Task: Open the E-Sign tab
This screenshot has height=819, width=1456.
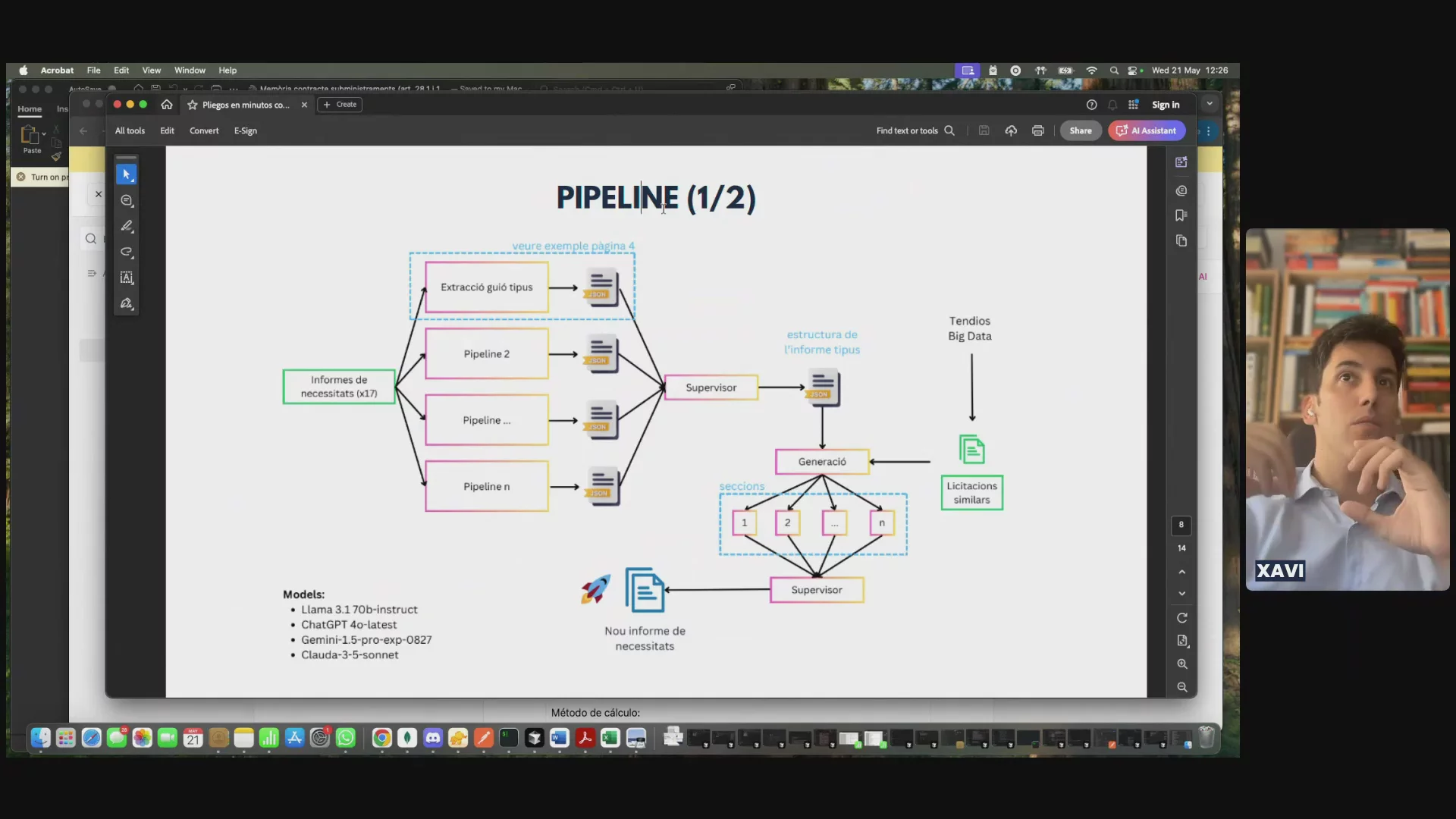Action: pyautogui.click(x=245, y=130)
